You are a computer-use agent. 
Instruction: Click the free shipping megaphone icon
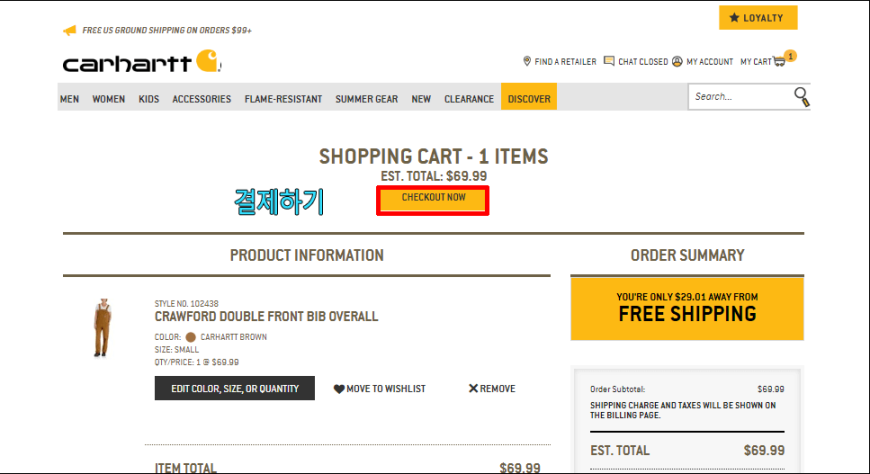pos(69,30)
